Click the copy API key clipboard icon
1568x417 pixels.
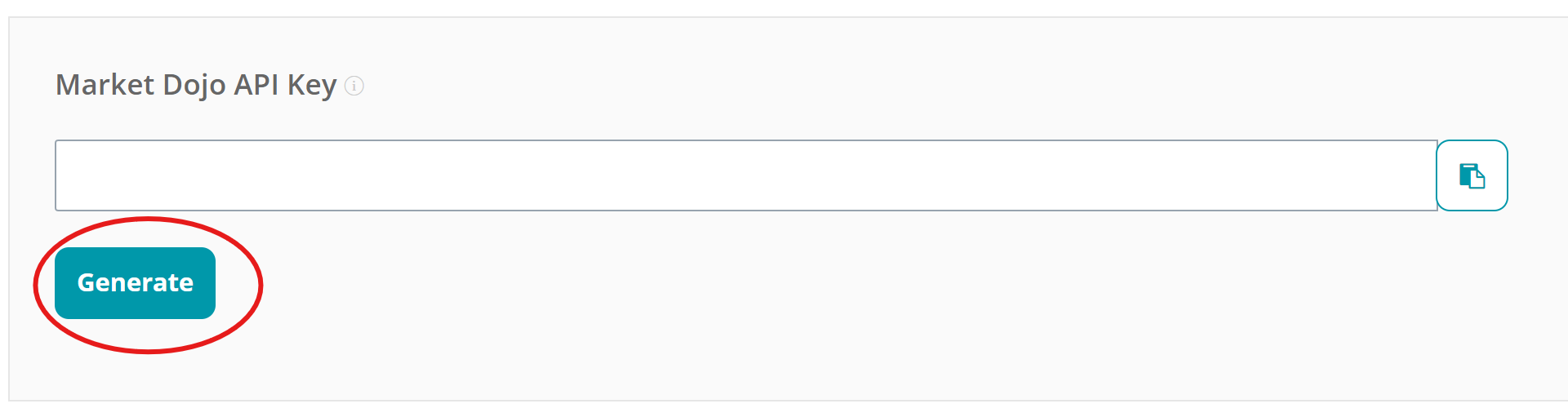tap(1472, 175)
